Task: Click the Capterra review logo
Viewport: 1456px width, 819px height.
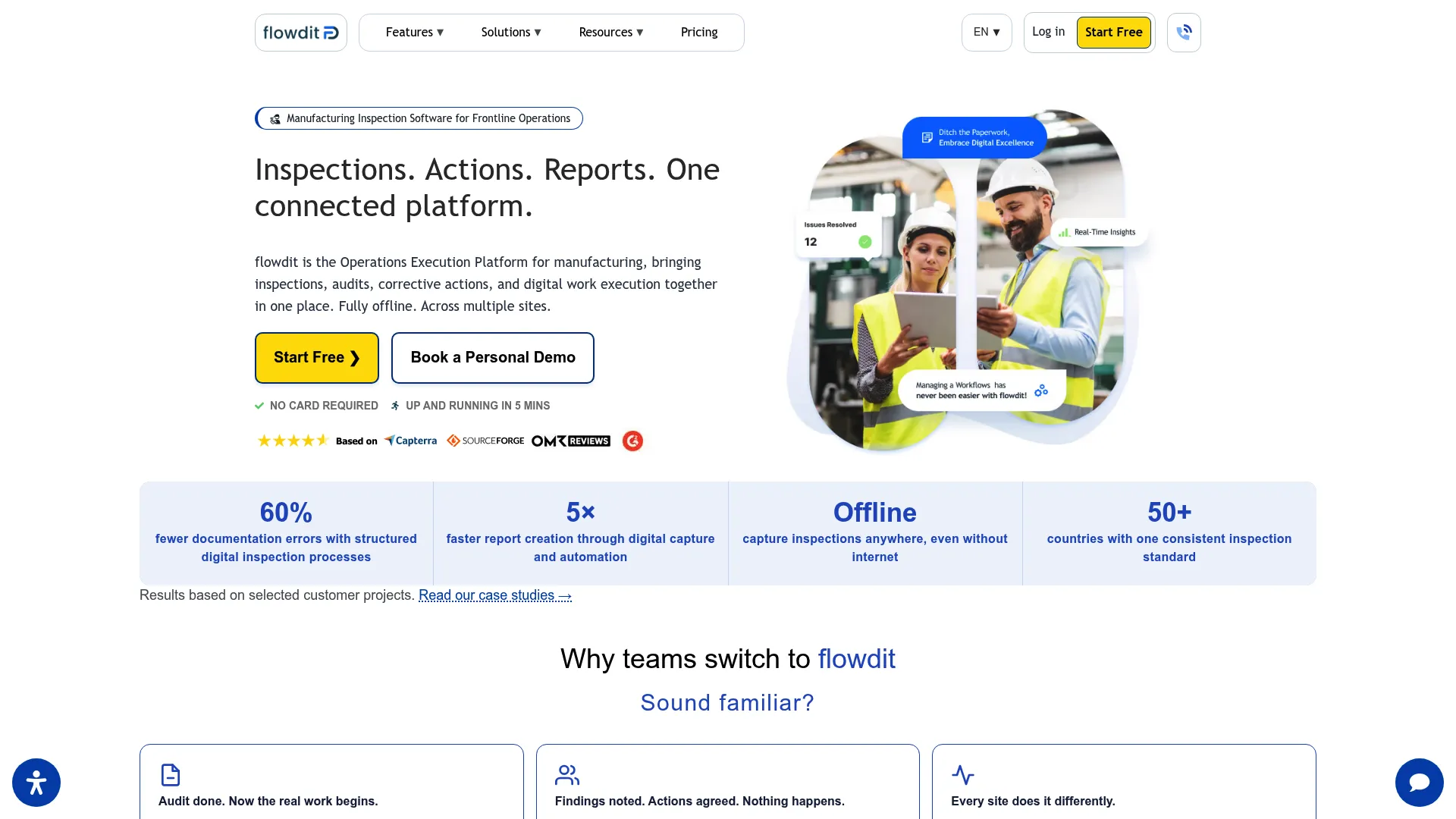Action: coord(410,441)
